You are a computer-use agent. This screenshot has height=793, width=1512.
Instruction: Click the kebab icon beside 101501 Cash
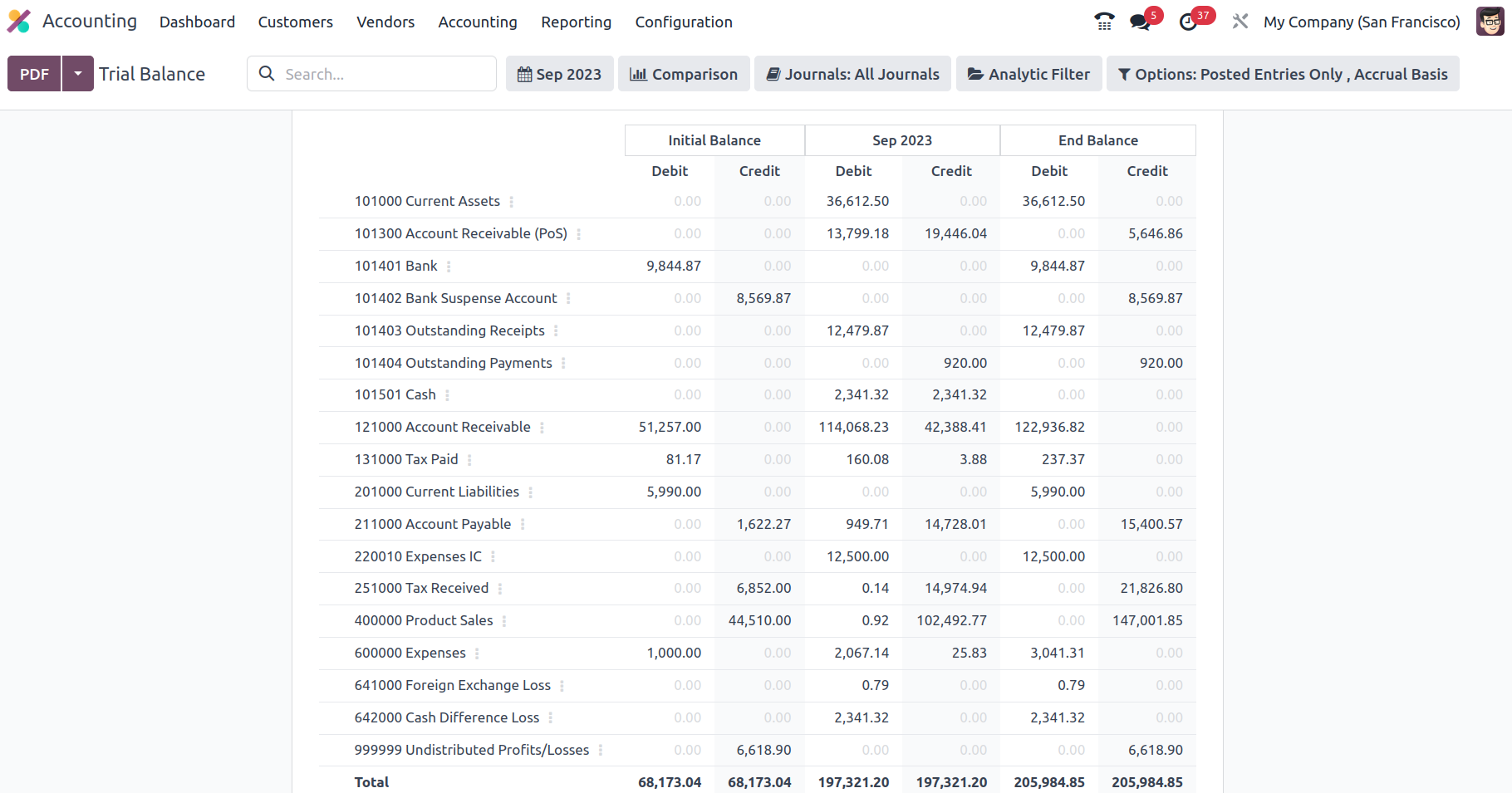447,395
